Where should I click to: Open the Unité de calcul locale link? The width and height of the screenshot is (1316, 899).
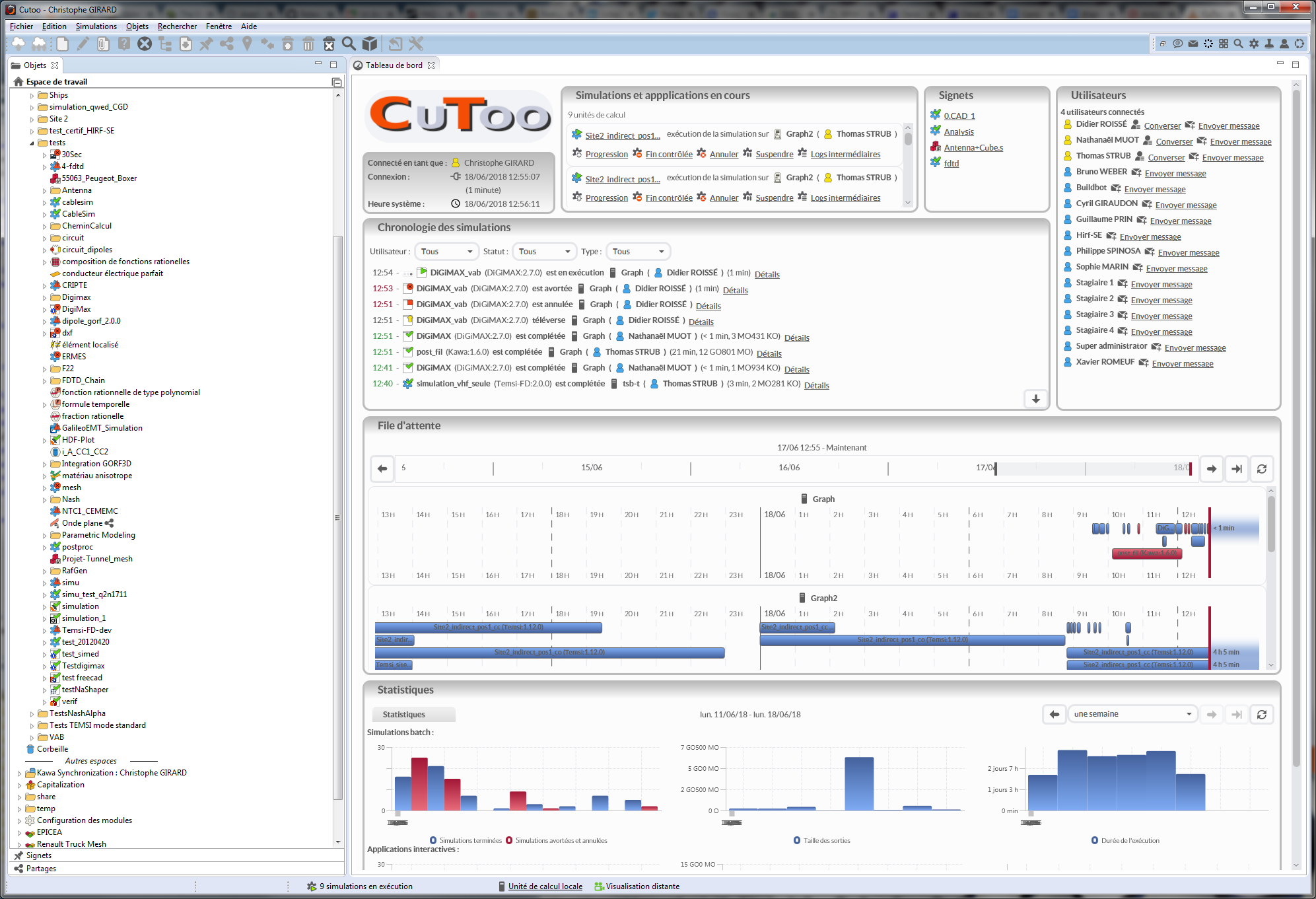pyautogui.click(x=545, y=886)
